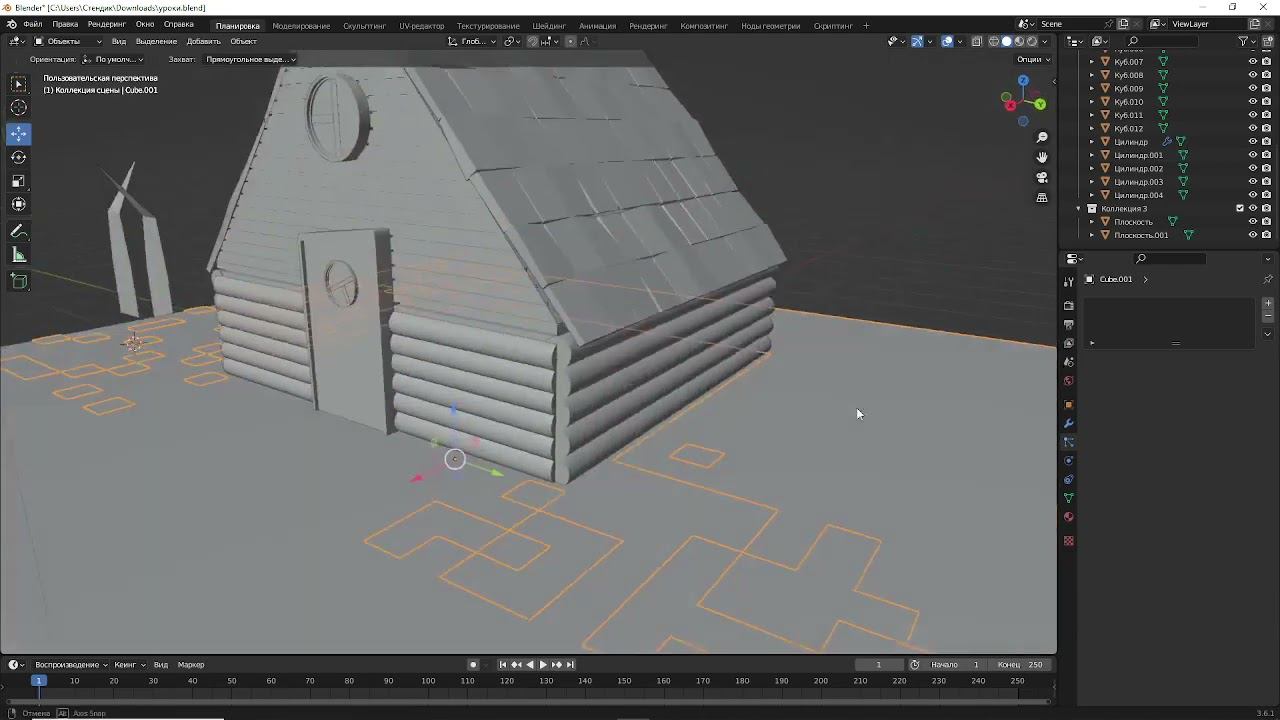The height and width of the screenshot is (720, 1280).
Task: Select the Add Cube tool
Action: (19, 281)
